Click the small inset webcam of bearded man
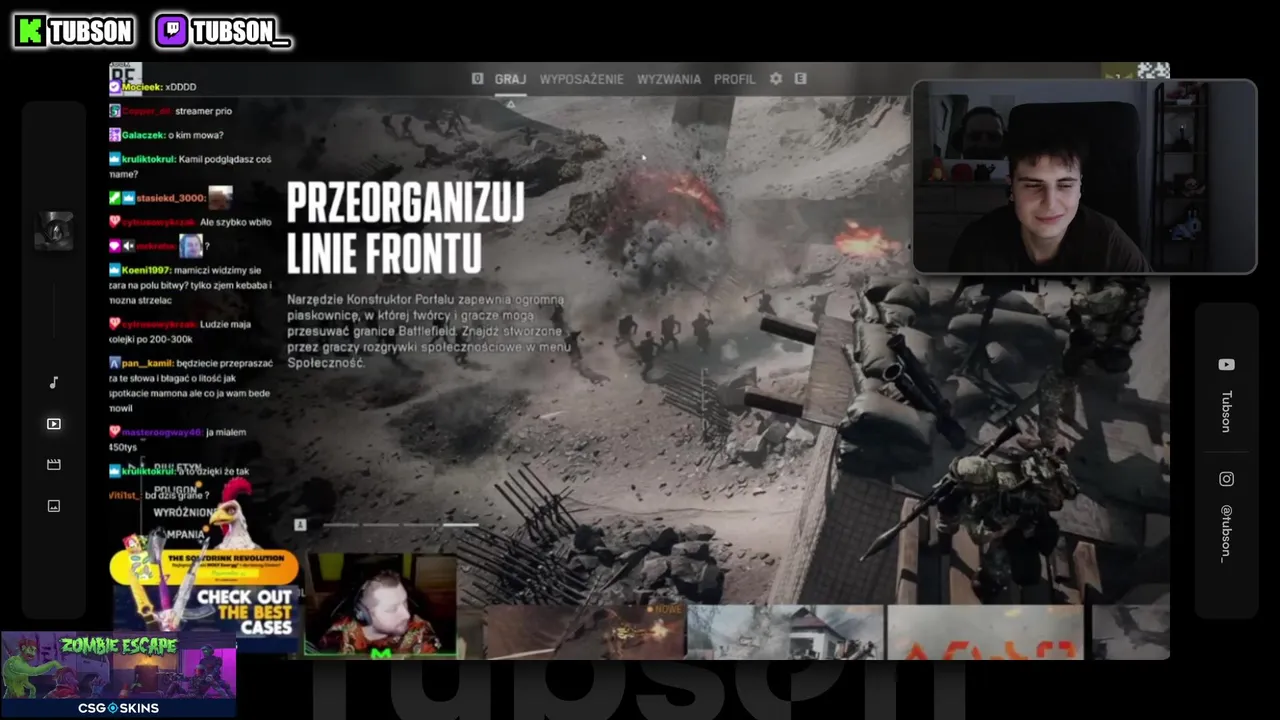 coord(381,606)
